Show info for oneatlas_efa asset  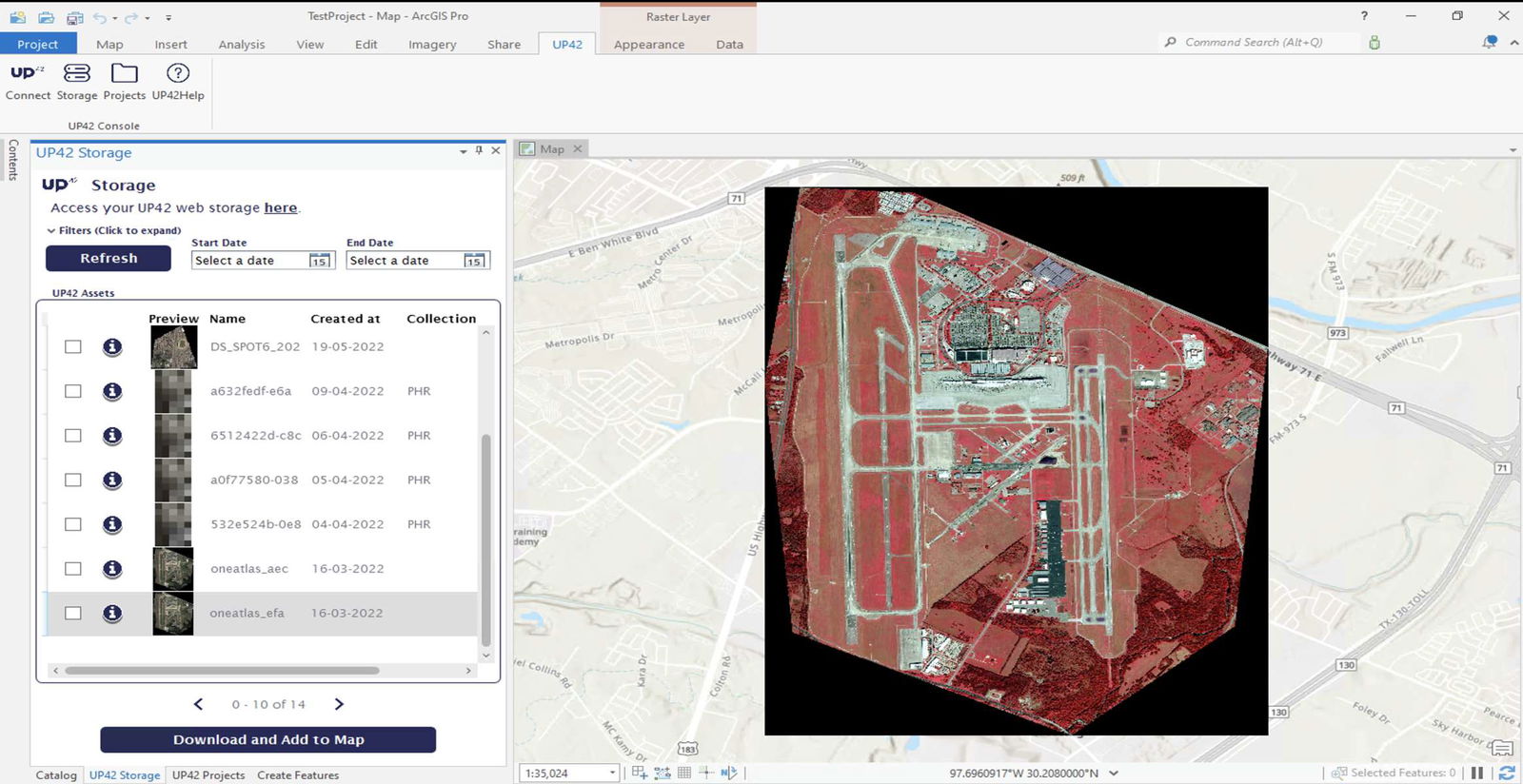pos(112,613)
